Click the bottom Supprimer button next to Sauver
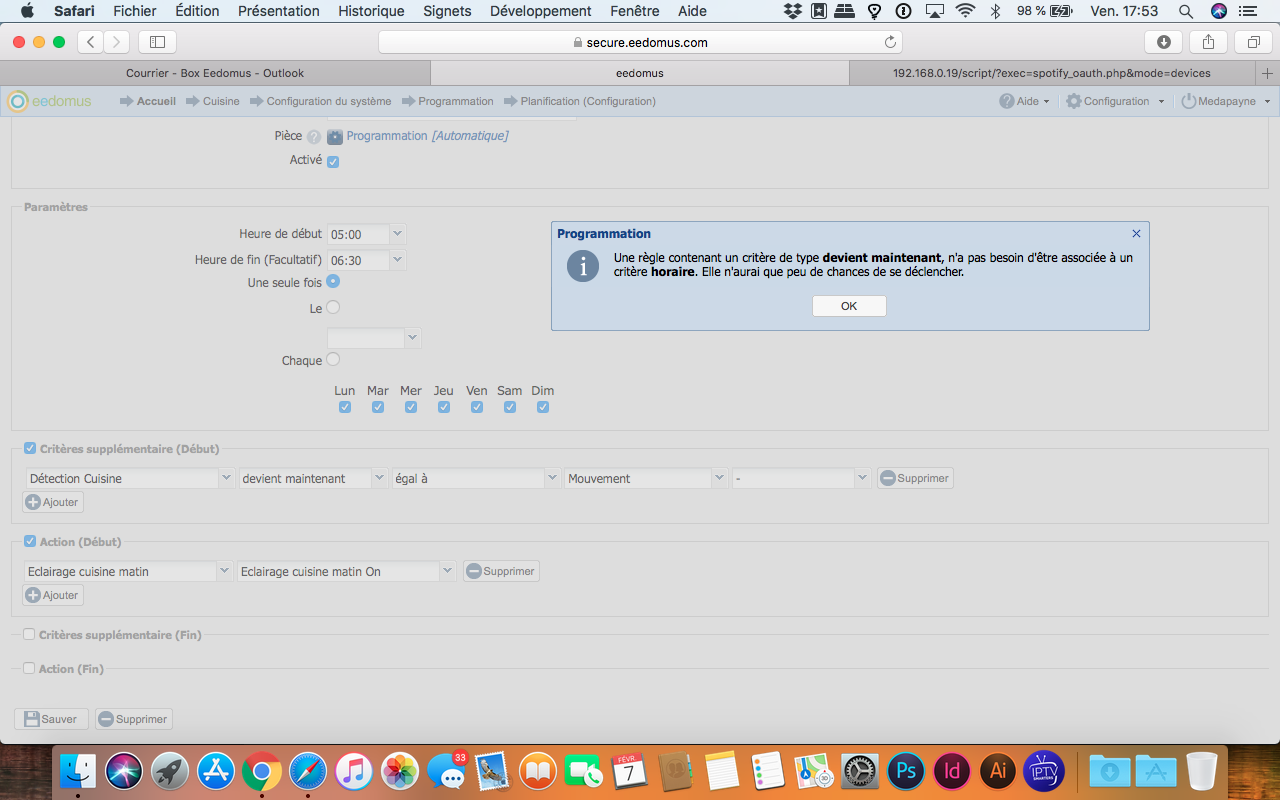This screenshot has height=800, width=1280. point(134,719)
